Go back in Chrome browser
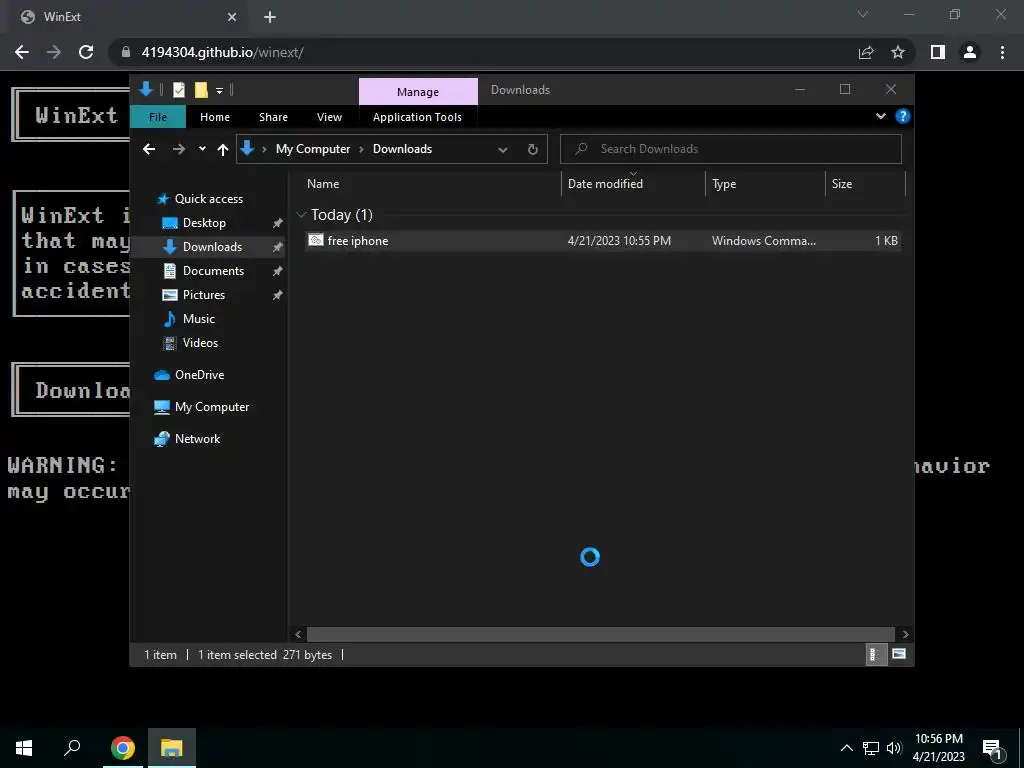 pyautogui.click(x=22, y=52)
